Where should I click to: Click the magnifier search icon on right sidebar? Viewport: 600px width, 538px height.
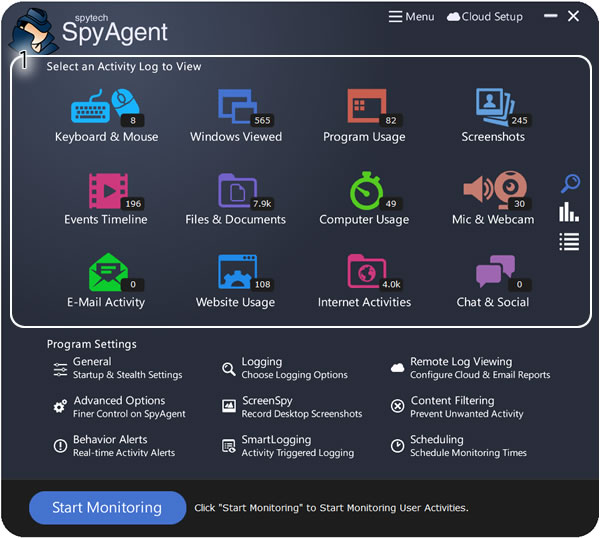pyautogui.click(x=570, y=183)
